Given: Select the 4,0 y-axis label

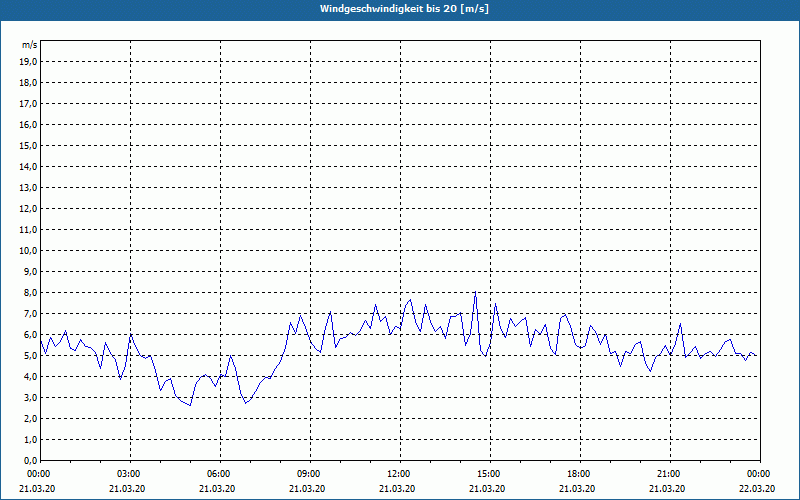Looking at the screenshot, I should [x=31, y=377].
